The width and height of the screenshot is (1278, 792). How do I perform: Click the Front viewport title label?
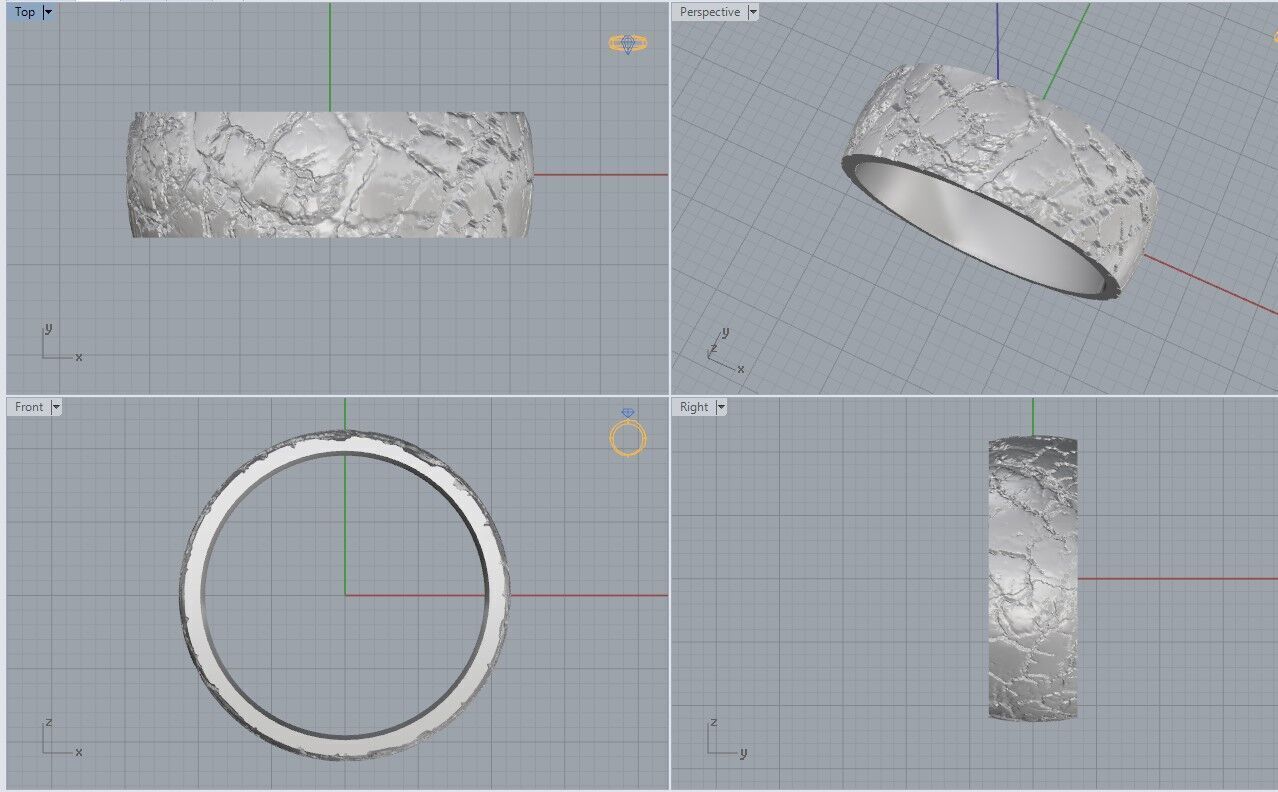[29, 407]
